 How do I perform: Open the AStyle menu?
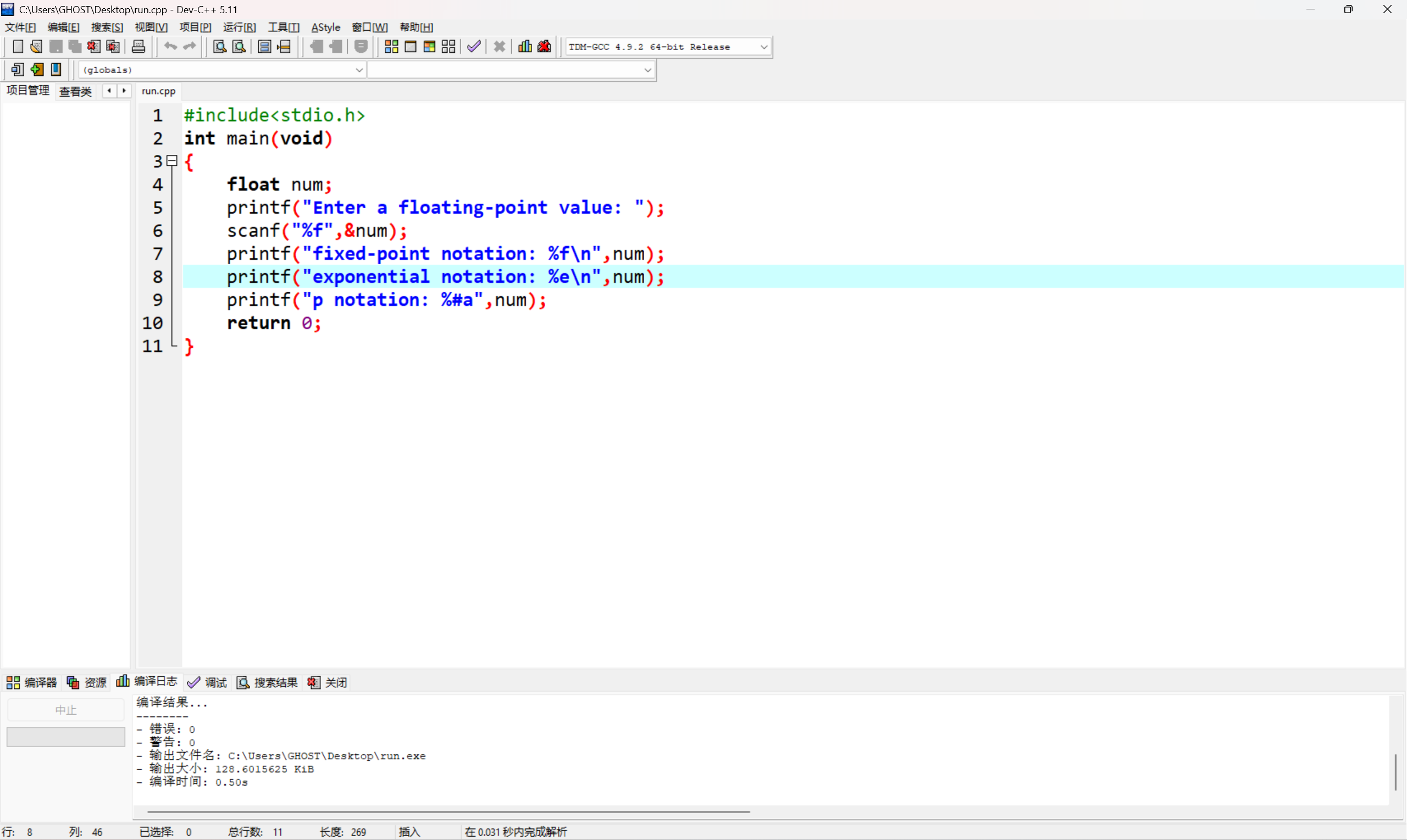point(325,27)
